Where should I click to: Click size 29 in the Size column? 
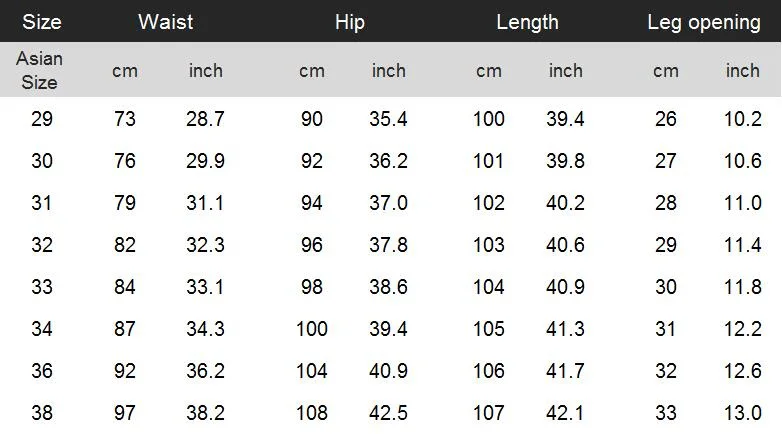(x=42, y=119)
